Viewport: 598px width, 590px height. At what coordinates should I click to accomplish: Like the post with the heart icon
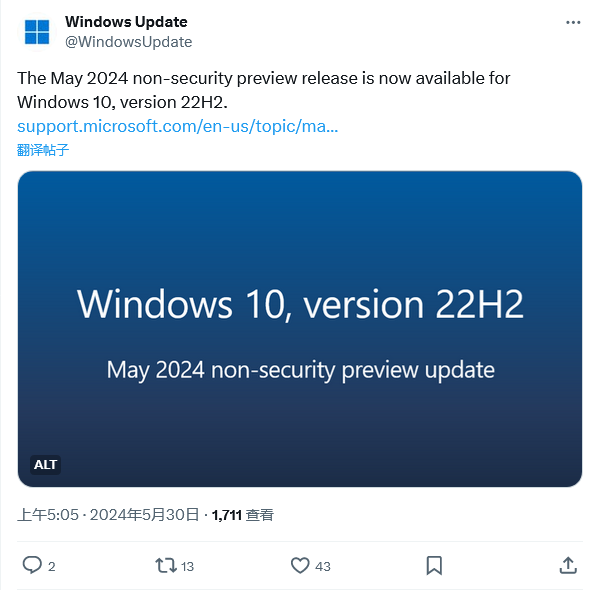300,565
